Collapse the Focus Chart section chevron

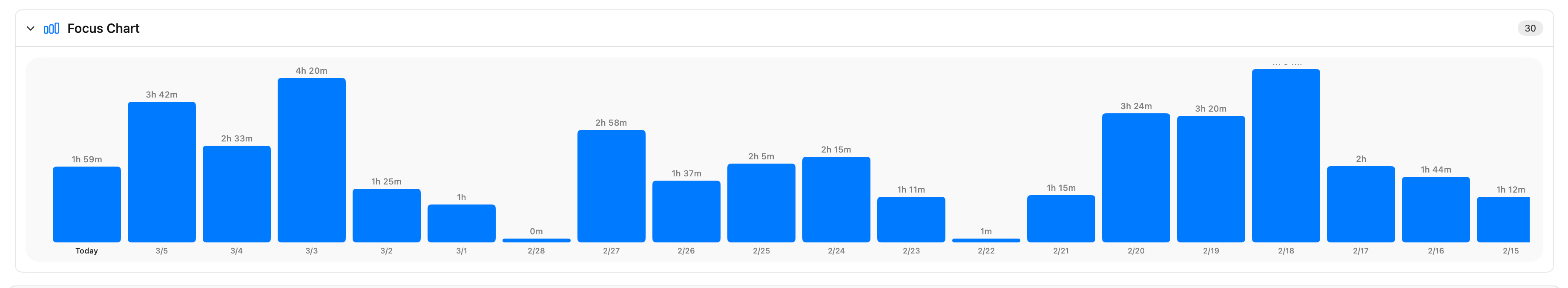pyautogui.click(x=30, y=29)
